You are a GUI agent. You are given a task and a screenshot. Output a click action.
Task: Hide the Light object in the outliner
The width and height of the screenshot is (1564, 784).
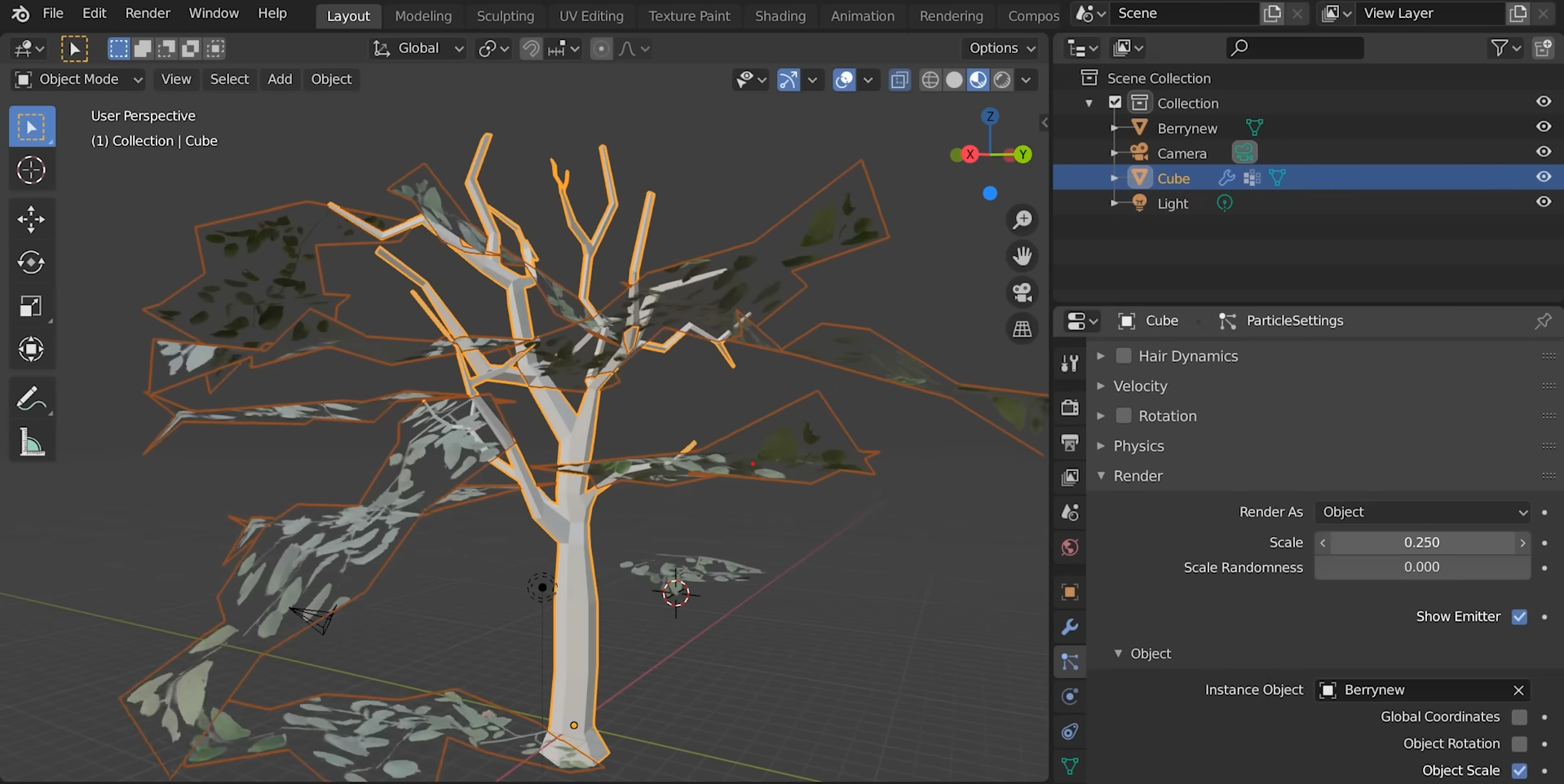click(x=1544, y=202)
